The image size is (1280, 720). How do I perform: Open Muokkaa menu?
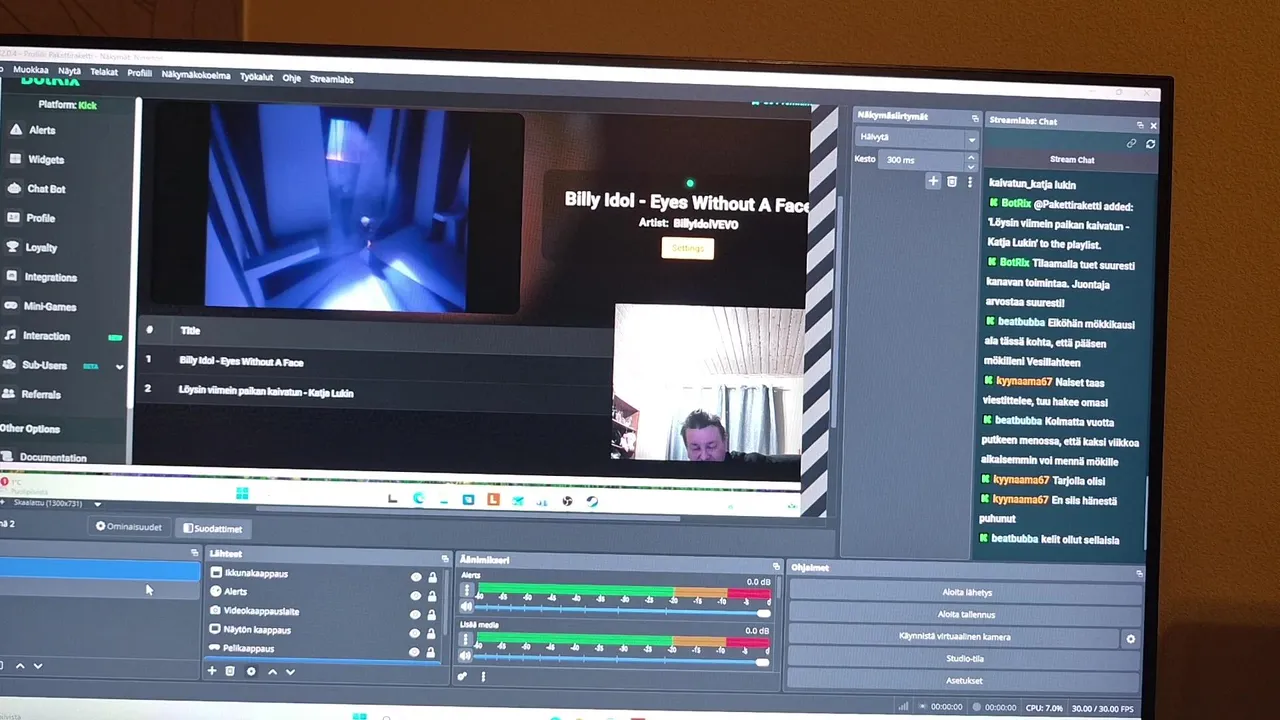click(x=30, y=71)
